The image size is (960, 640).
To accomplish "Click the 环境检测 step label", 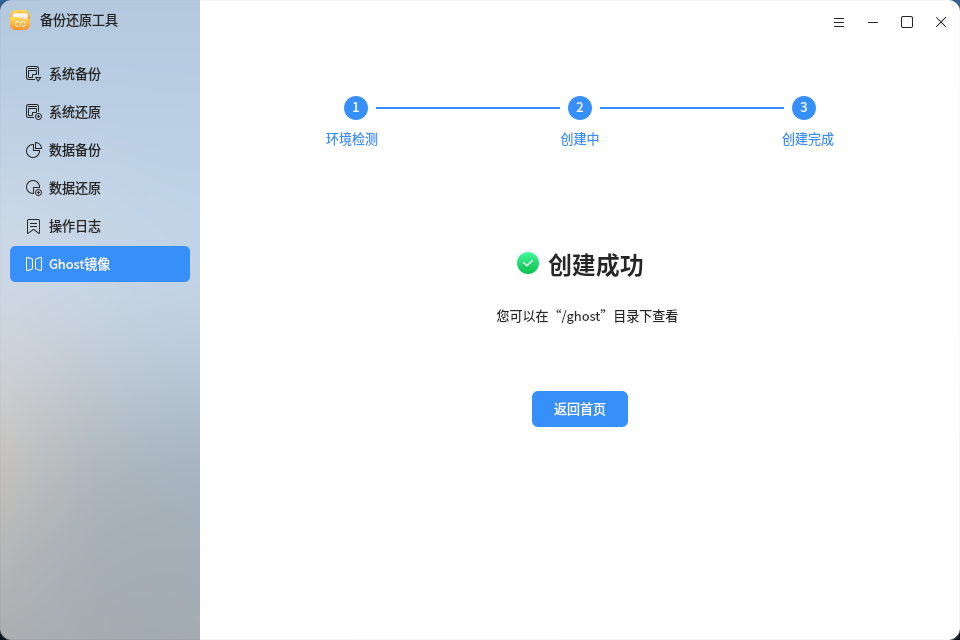I will click(352, 140).
